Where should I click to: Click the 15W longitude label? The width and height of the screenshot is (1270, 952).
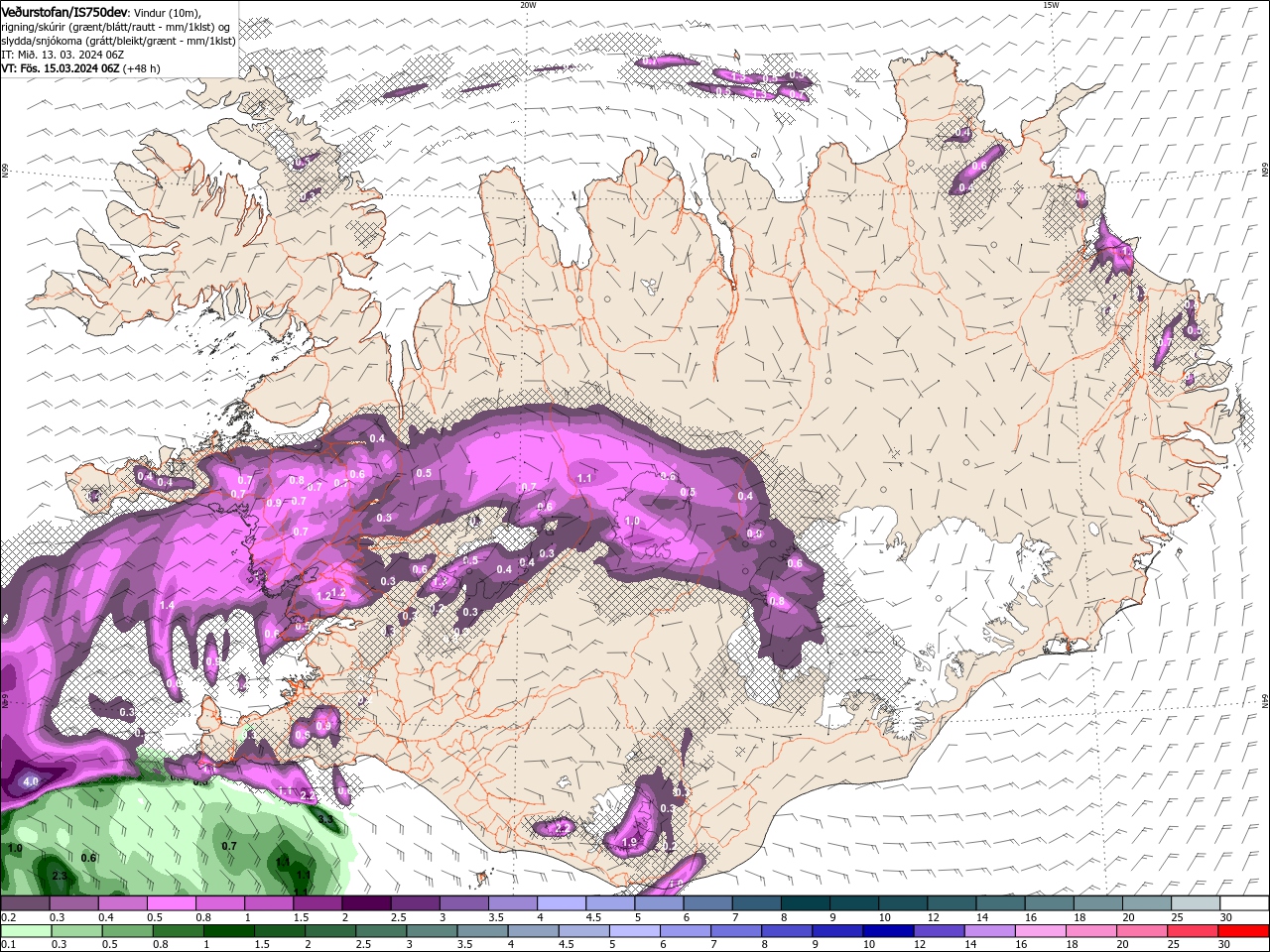tap(1051, 5)
